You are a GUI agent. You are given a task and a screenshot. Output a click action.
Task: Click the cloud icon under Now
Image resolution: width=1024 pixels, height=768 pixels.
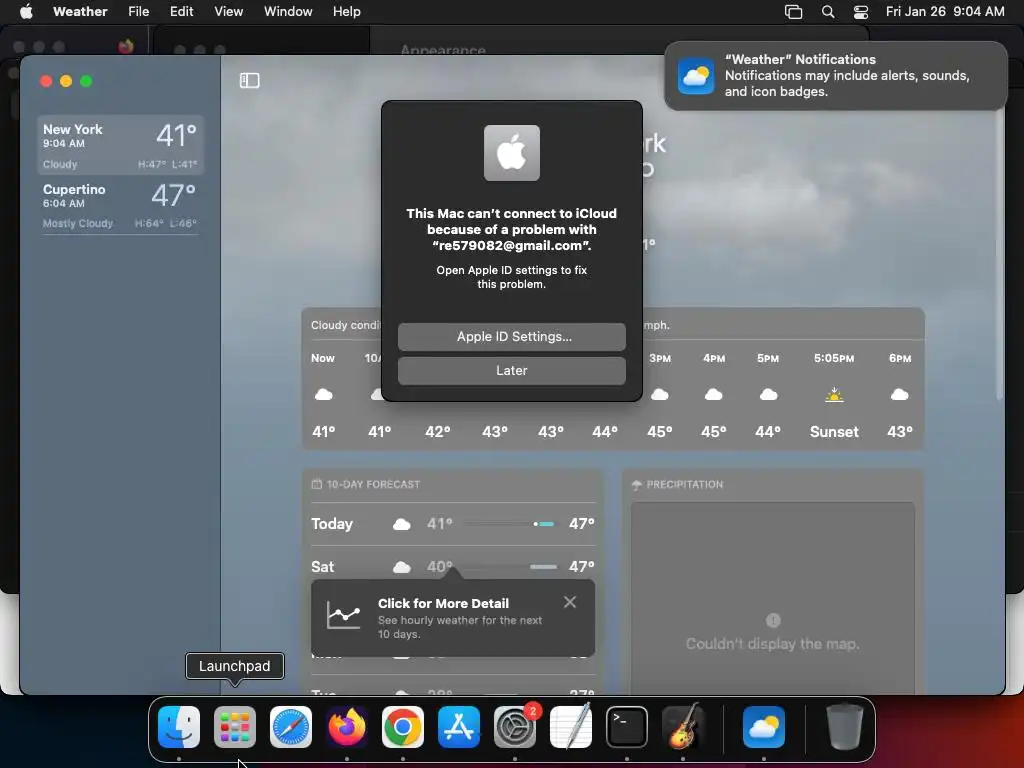coord(323,394)
